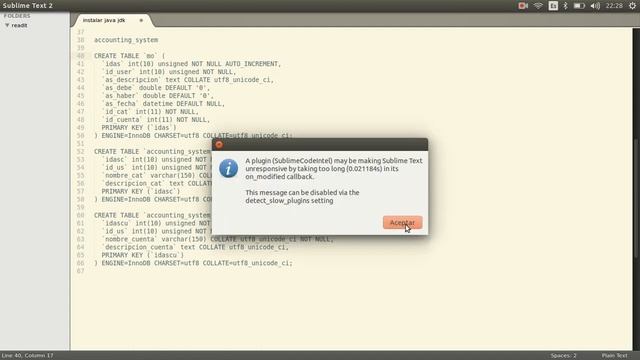Click 'PRIMARY KEY (`idascu`)' line

tap(143, 255)
